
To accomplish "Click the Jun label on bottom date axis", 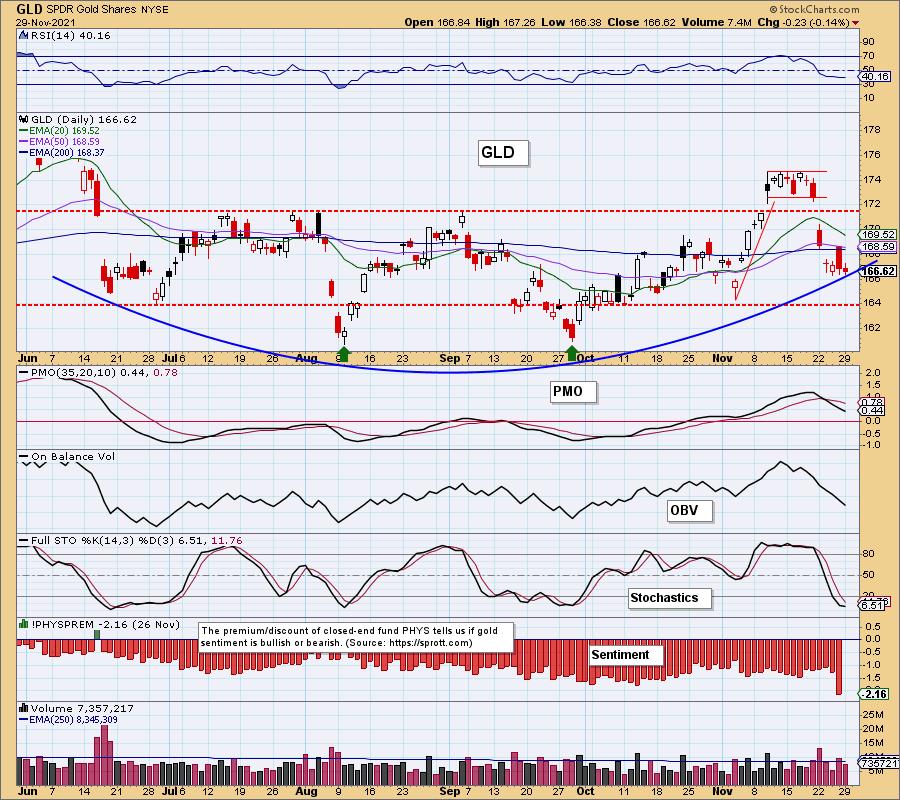I will click(x=28, y=791).
